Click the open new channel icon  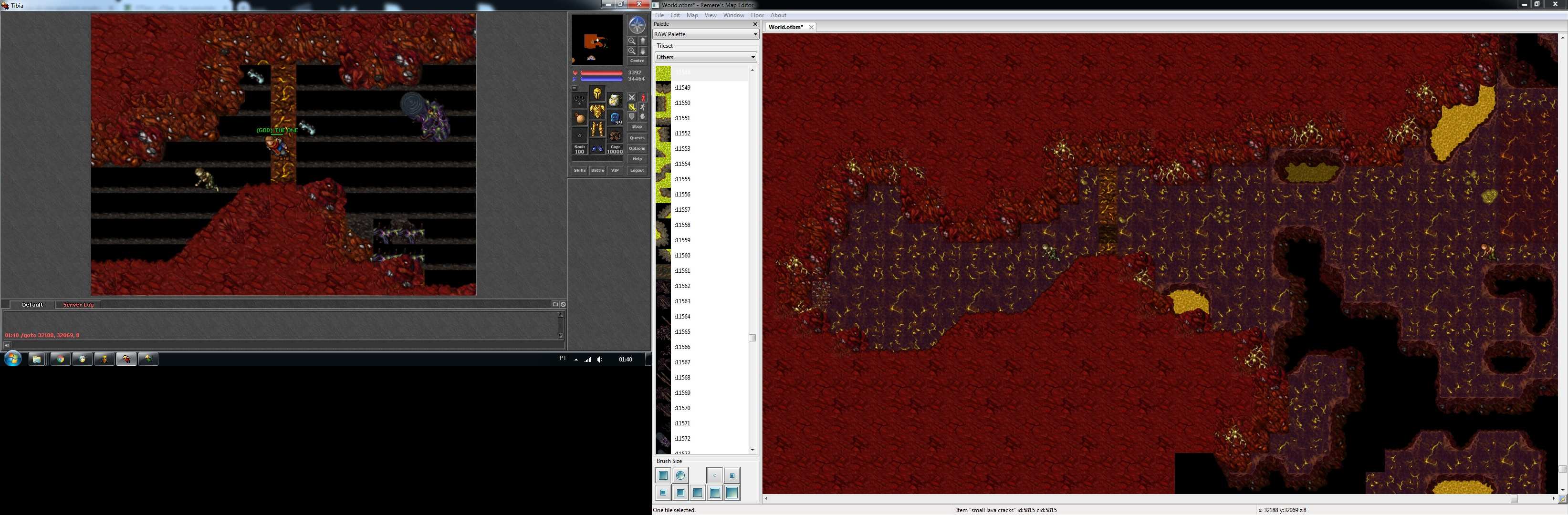pyautogui.click(x=555, y=304)
